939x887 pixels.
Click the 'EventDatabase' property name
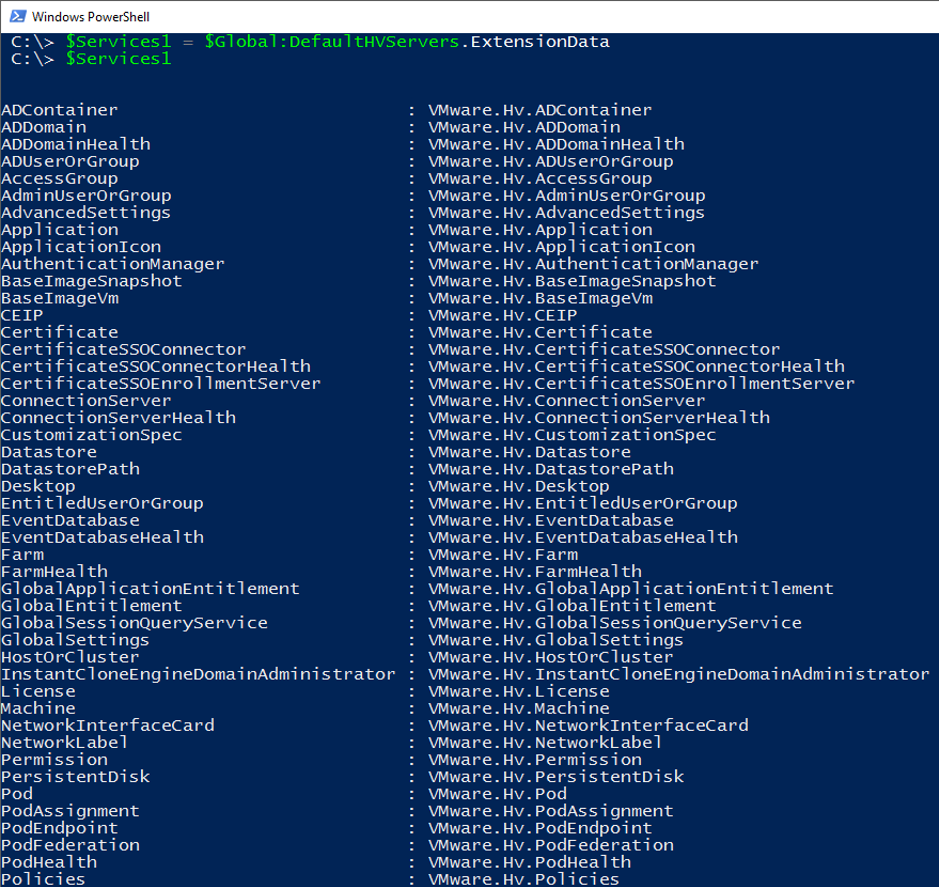71,520
